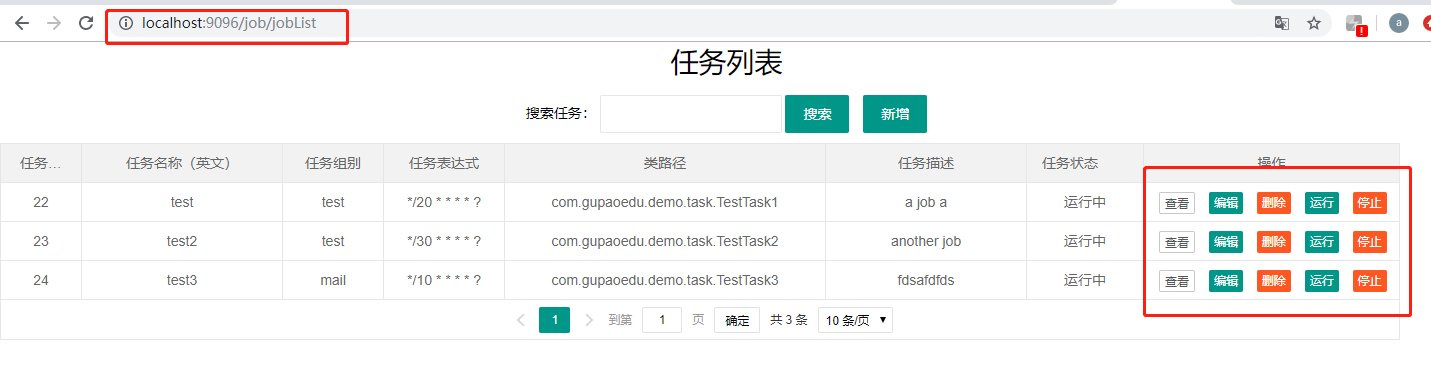Click the task name cell test2

coord(182,241)
